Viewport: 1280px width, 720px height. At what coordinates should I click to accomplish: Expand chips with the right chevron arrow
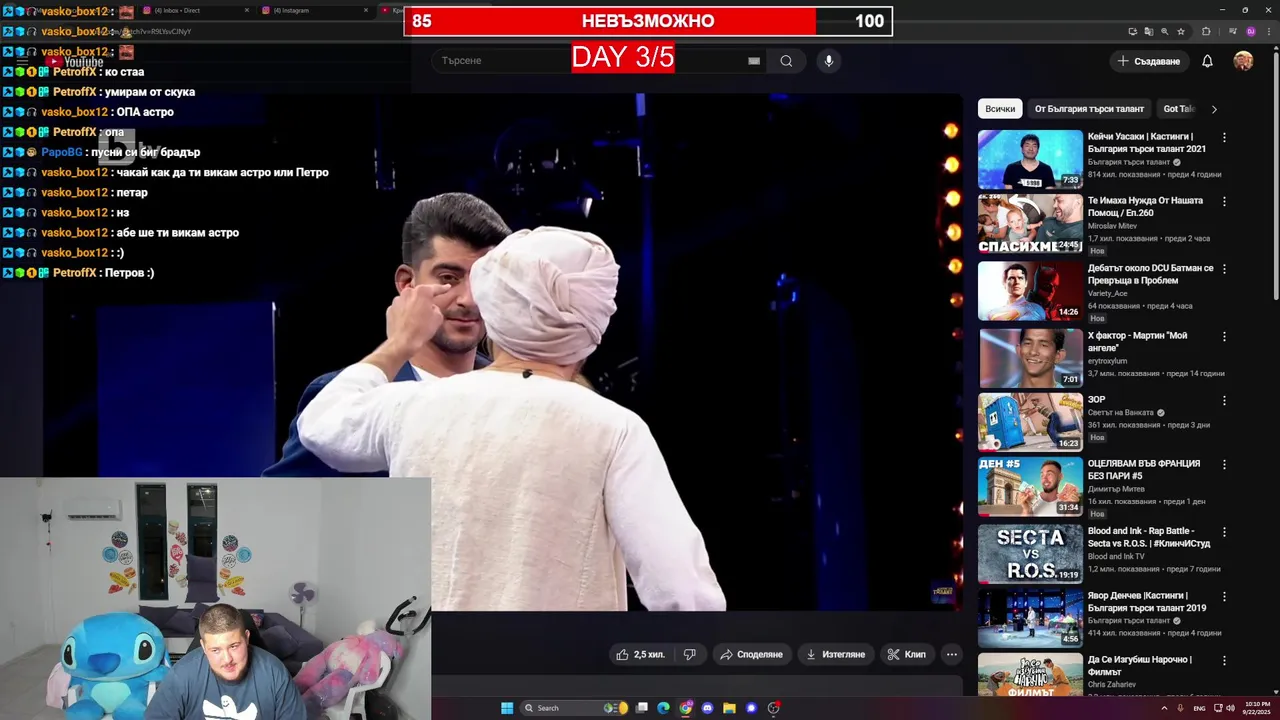pos(1214,109)
